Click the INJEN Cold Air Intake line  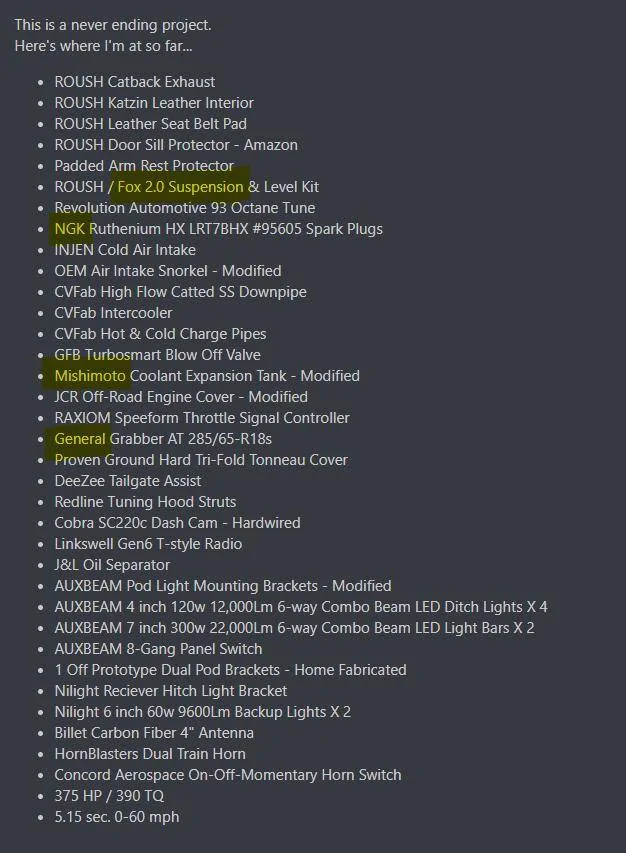pos(125,250)
